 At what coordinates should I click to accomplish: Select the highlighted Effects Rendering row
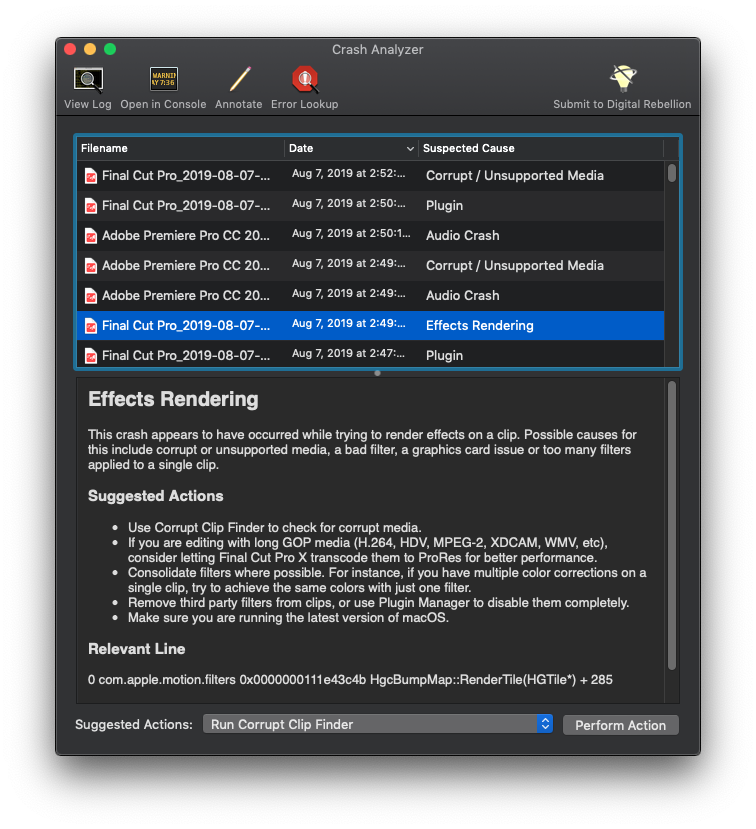tap(370, 326)
